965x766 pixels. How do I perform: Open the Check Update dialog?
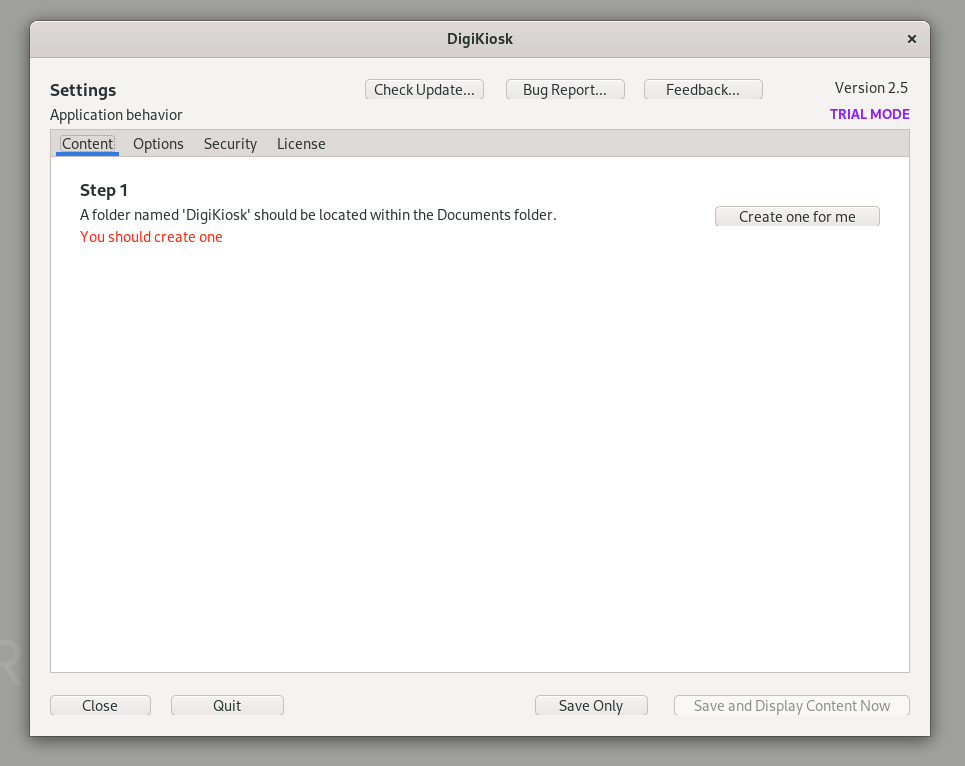[x=424, y=90]
